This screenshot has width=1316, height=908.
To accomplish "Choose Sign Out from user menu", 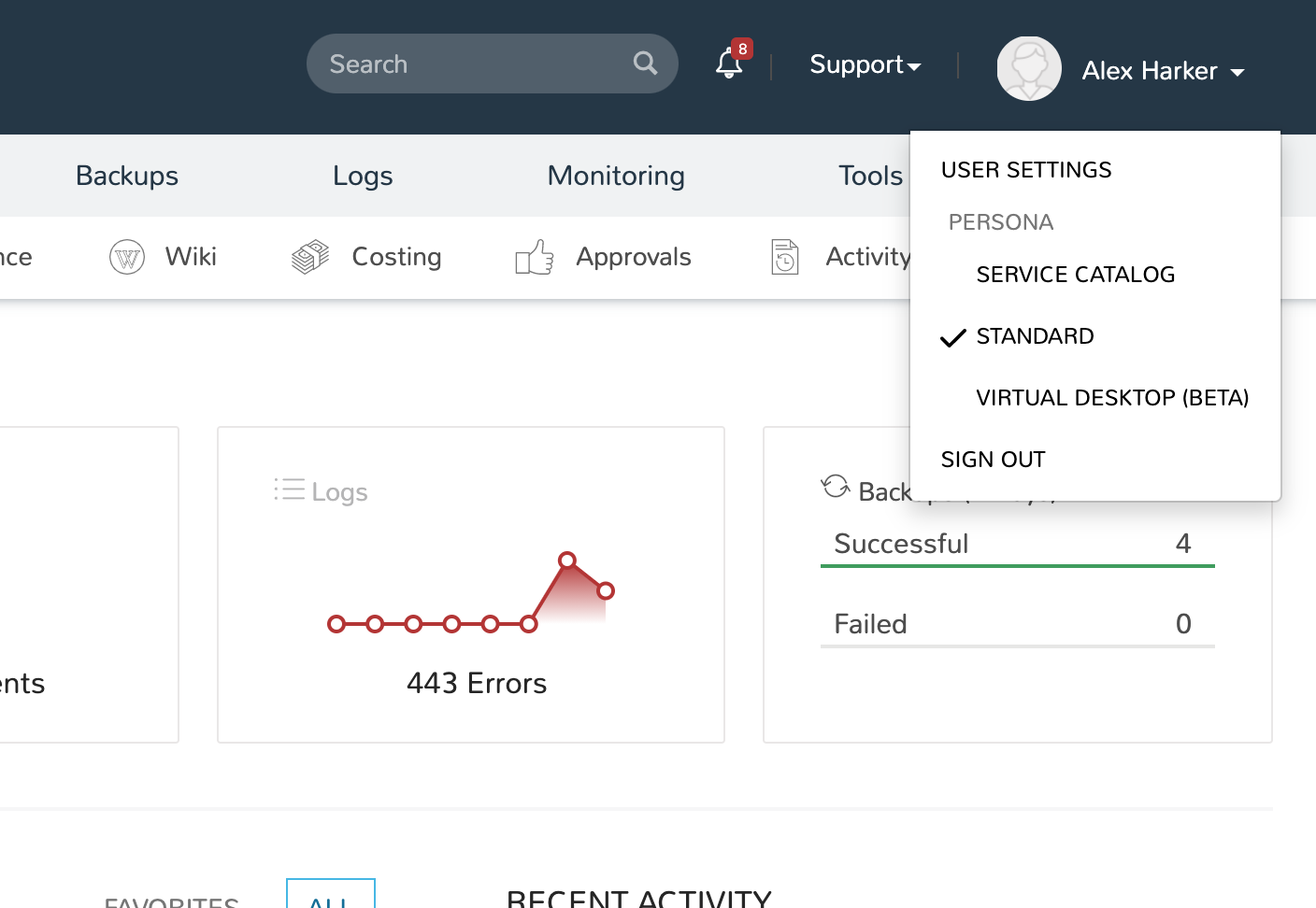I will [x=993, y=460].
